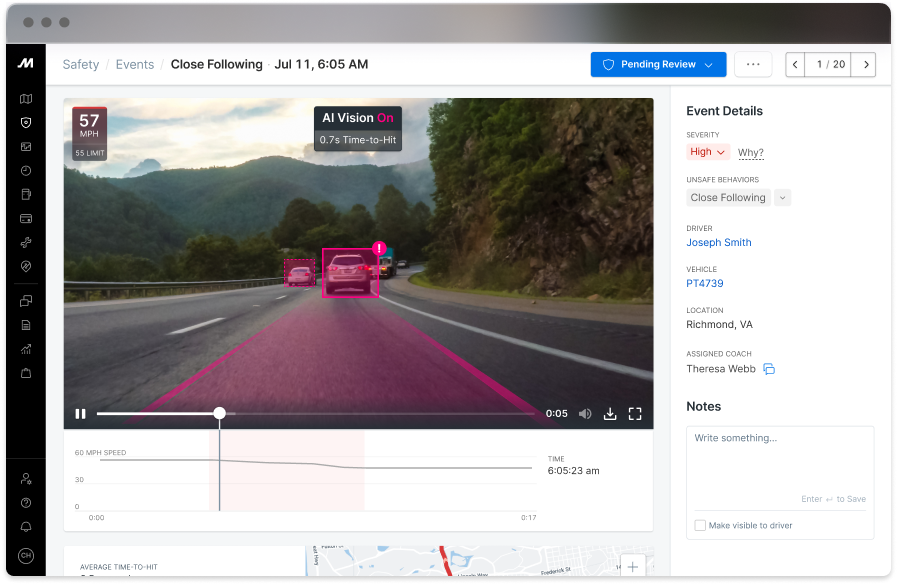Image resolution: width=897 pixels, height=585 pixels.
Task: Copy Theresa Webb's coach assignment via copy icon
Action: click(x=769, y=368)
